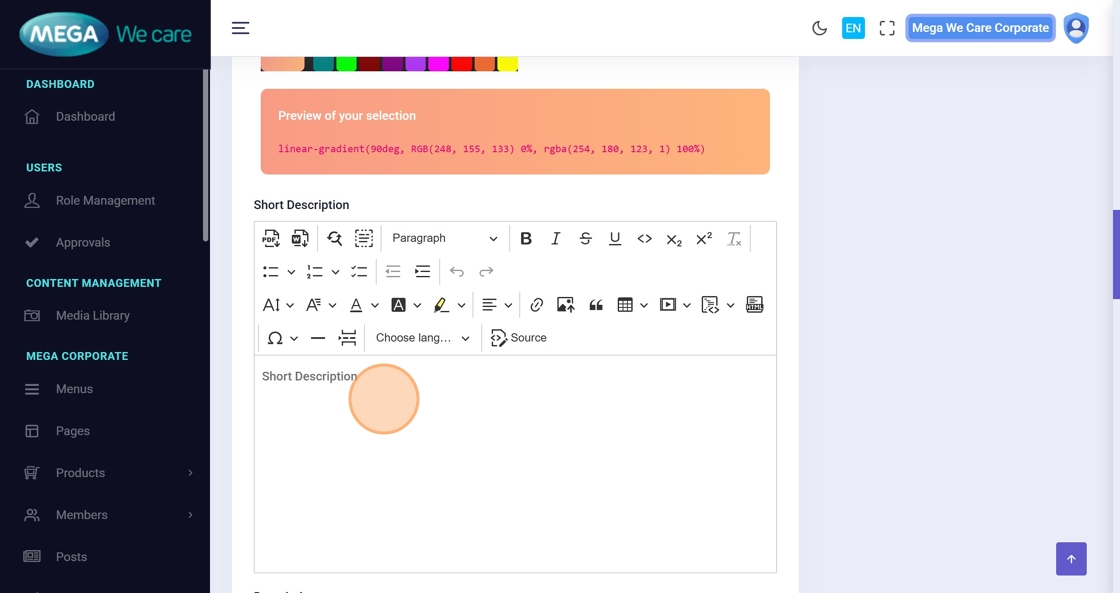
Task: Click the increase indent icon
Action: coord(423,272)
